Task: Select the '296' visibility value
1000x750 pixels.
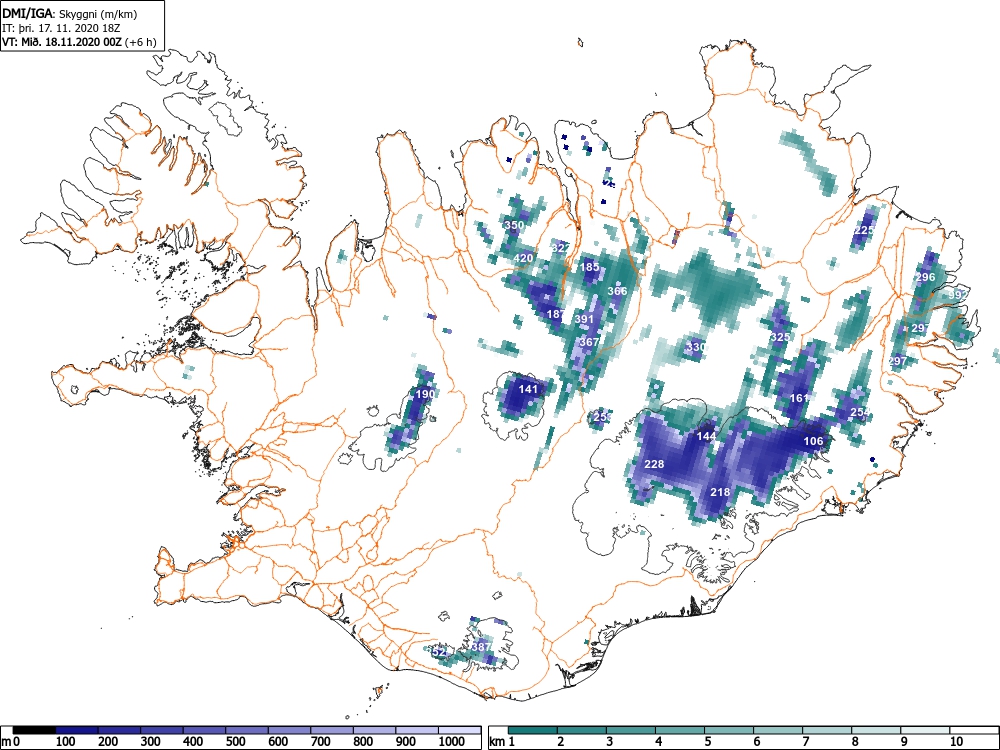Action: tap(925, 277)
